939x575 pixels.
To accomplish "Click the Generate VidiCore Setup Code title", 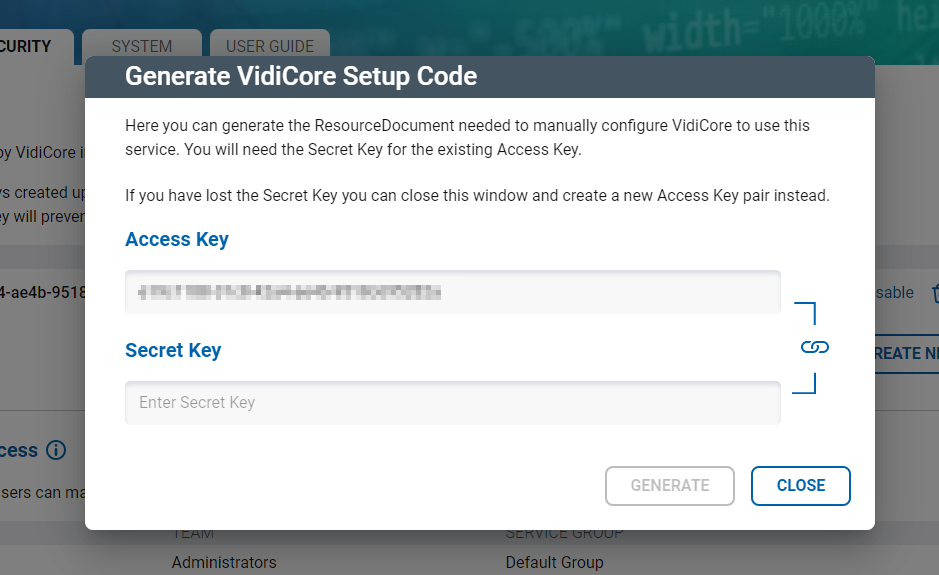I will tap(300, 76).
